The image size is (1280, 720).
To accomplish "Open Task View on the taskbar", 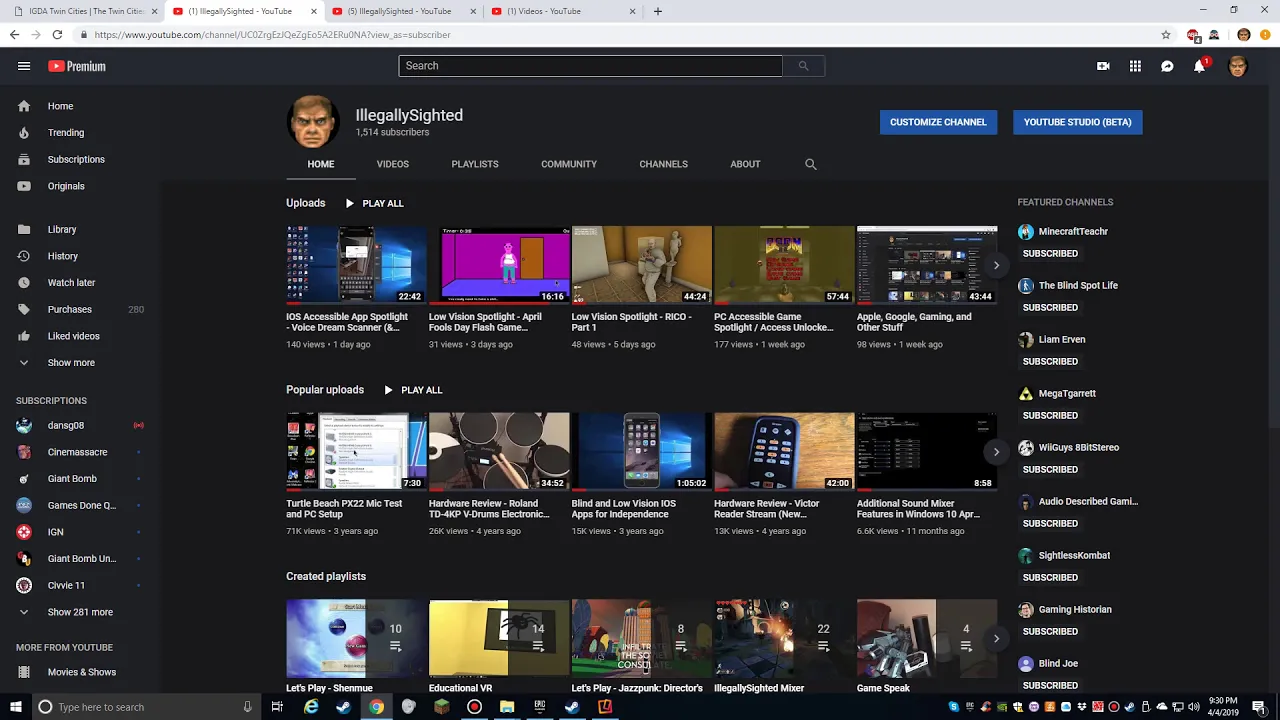I will [x=277, y=707].
